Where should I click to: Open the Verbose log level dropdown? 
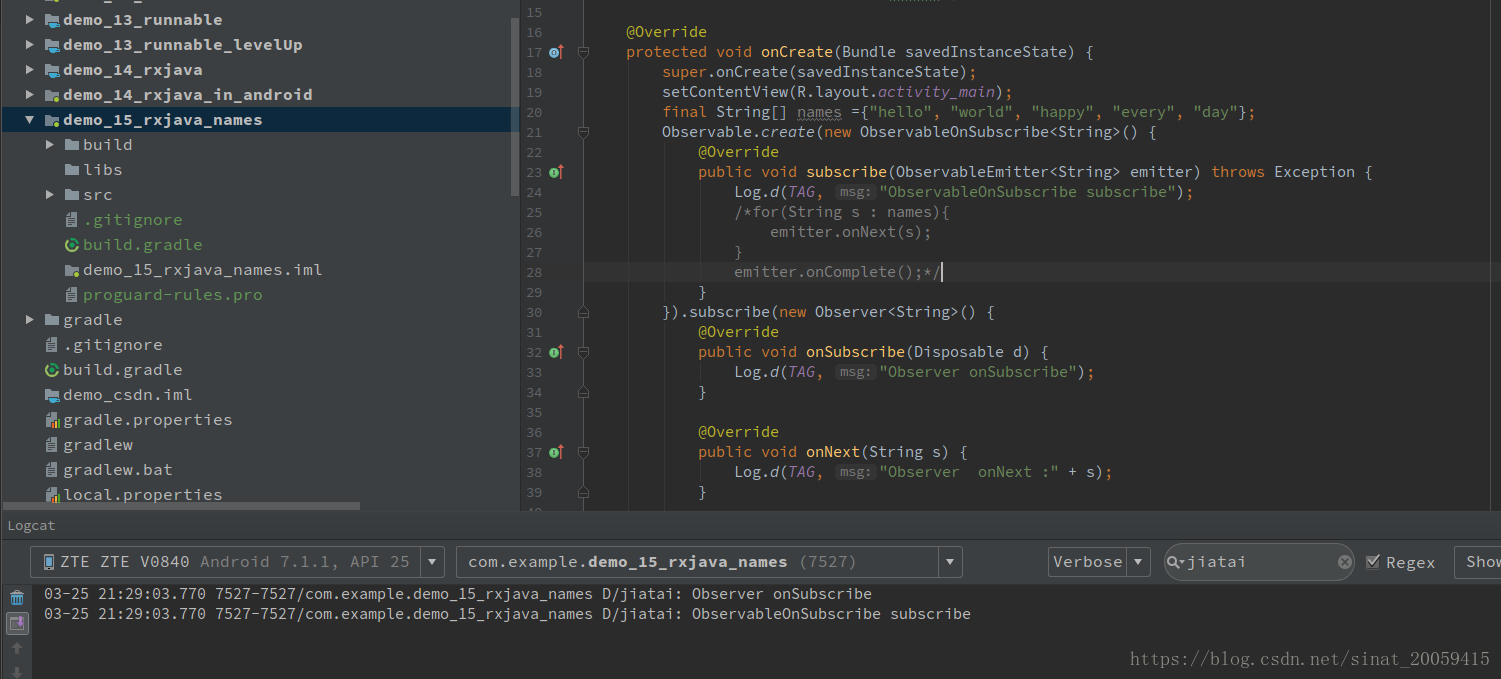click(1139, 562)
